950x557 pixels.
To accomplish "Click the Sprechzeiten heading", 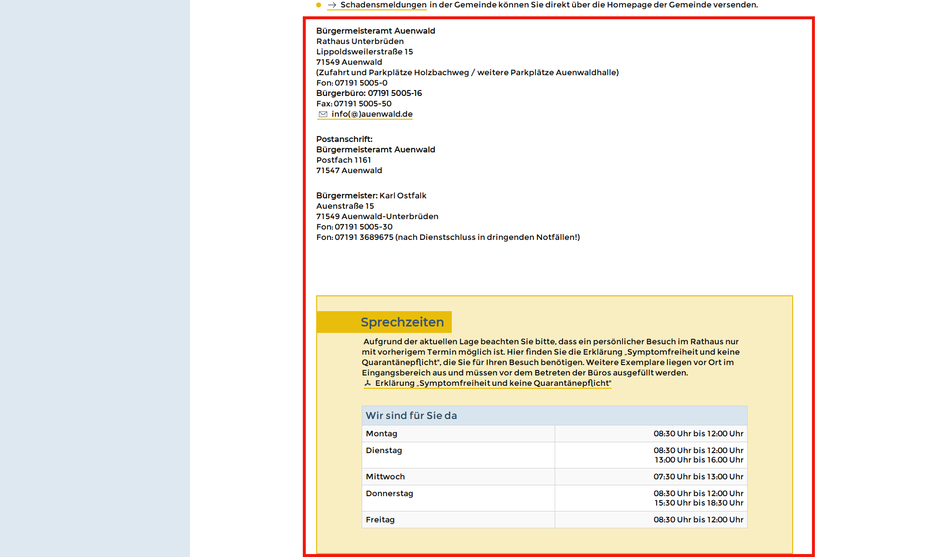I will tap(402, 322).
